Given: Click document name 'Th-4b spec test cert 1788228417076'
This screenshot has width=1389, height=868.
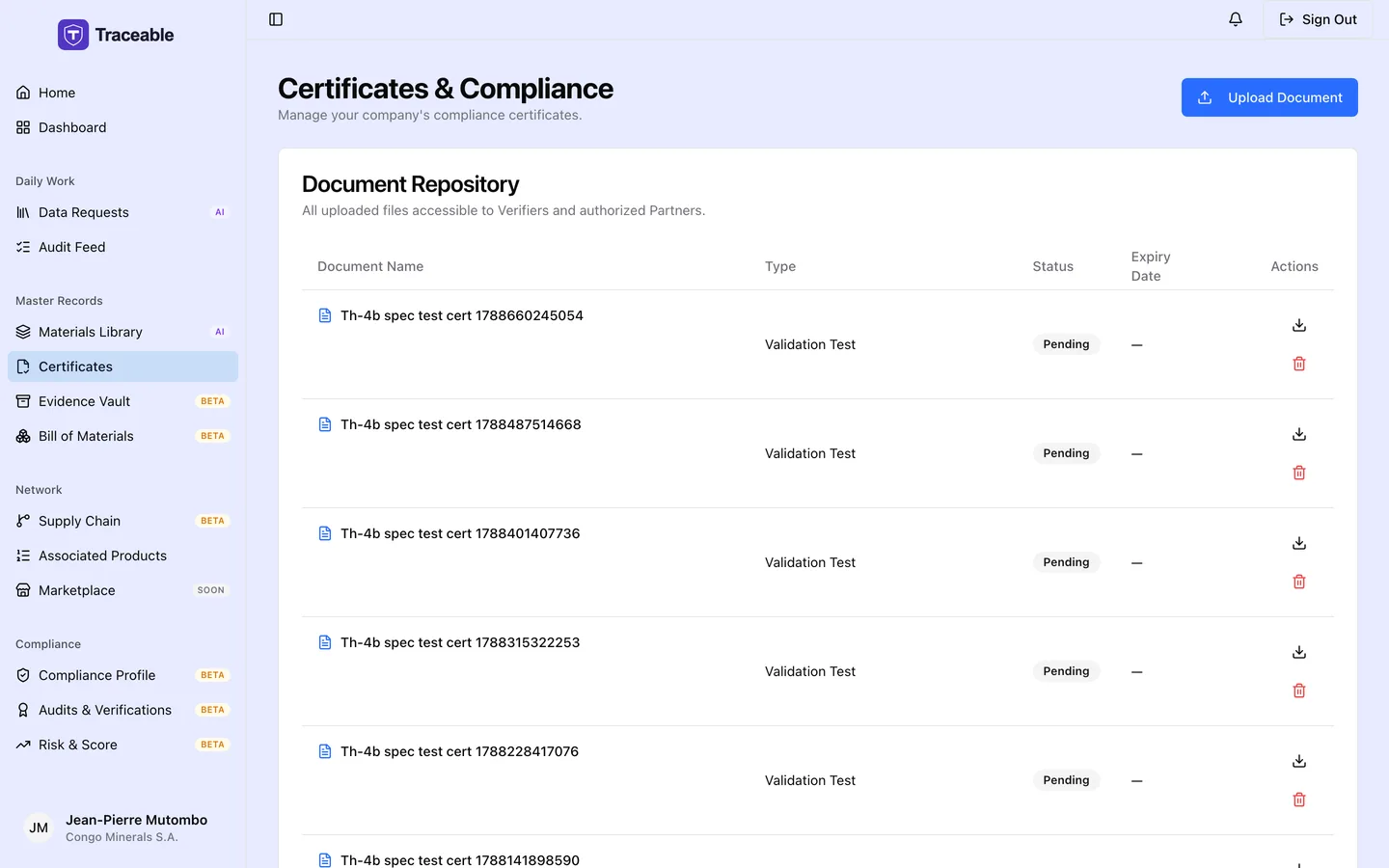Looking at the screenshot, I should (x=460, y=751).
